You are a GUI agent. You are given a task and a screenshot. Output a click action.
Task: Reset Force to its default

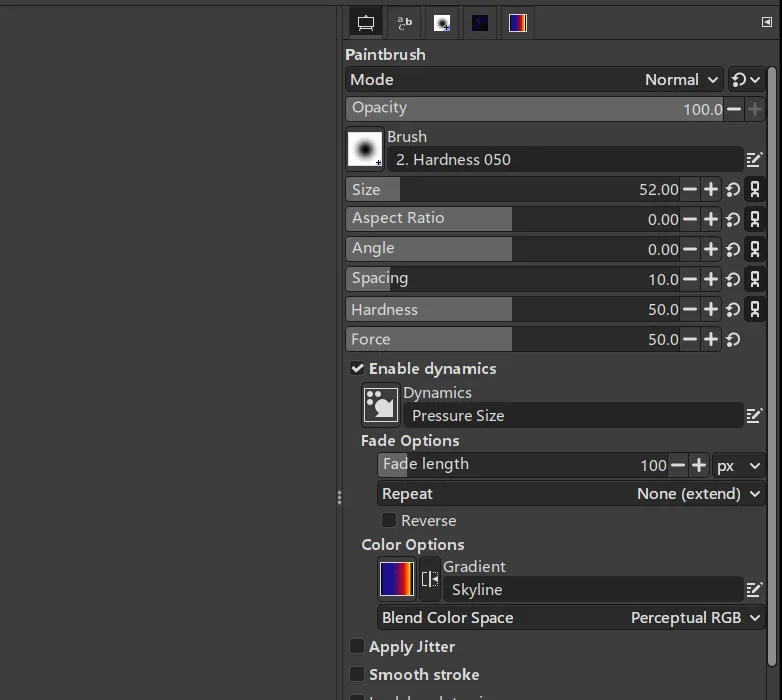coord(733,340)
